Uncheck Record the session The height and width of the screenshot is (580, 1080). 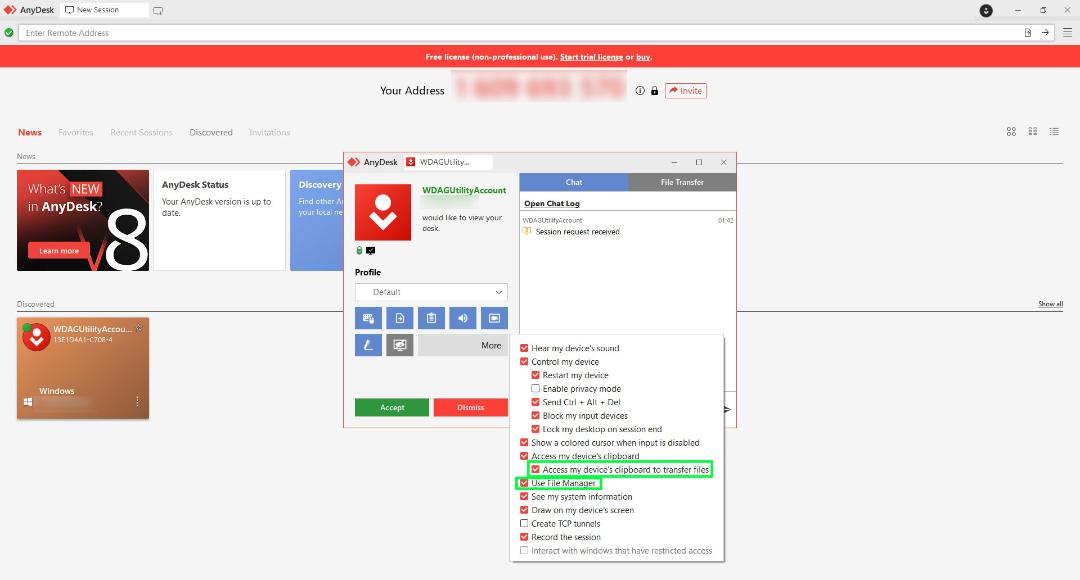click(524, 537)
